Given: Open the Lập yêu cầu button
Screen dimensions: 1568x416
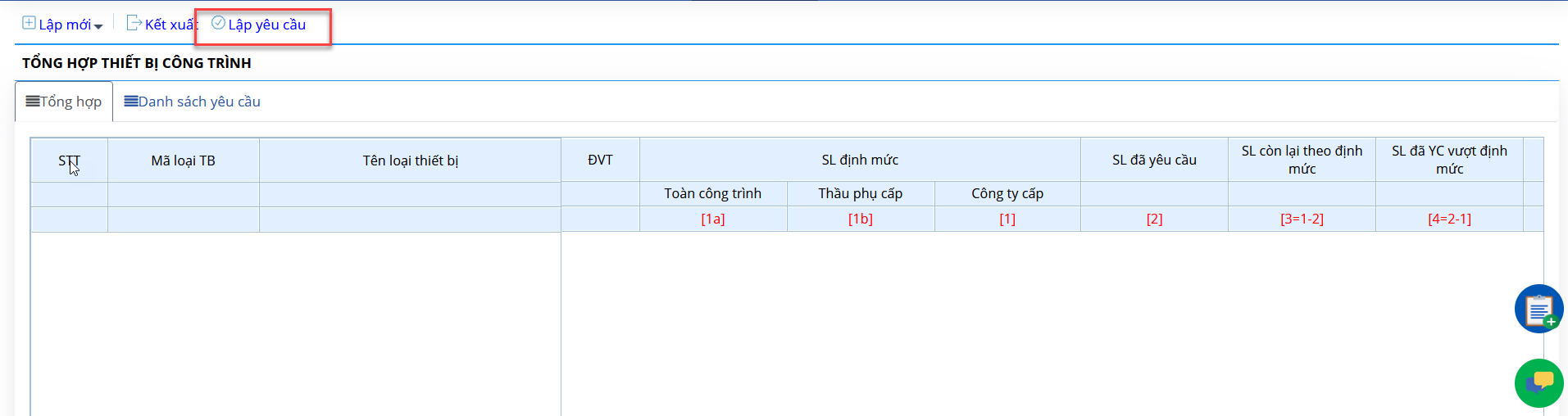Looking at the screenshot, I should [x=259, y=25].
